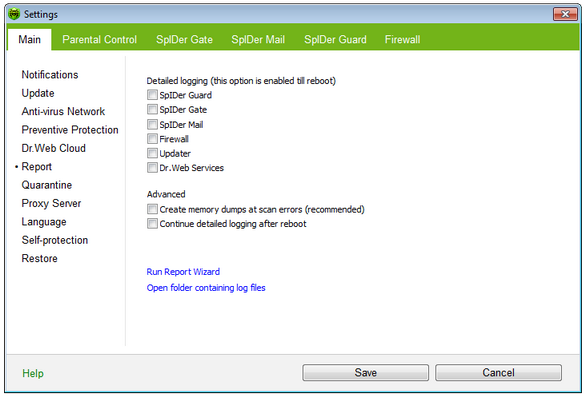Viewport: 586px width, 398px height.
Task: Toggle Continue detailed logging after reboot
Action: pyautogui.click(x=152, y=223)
